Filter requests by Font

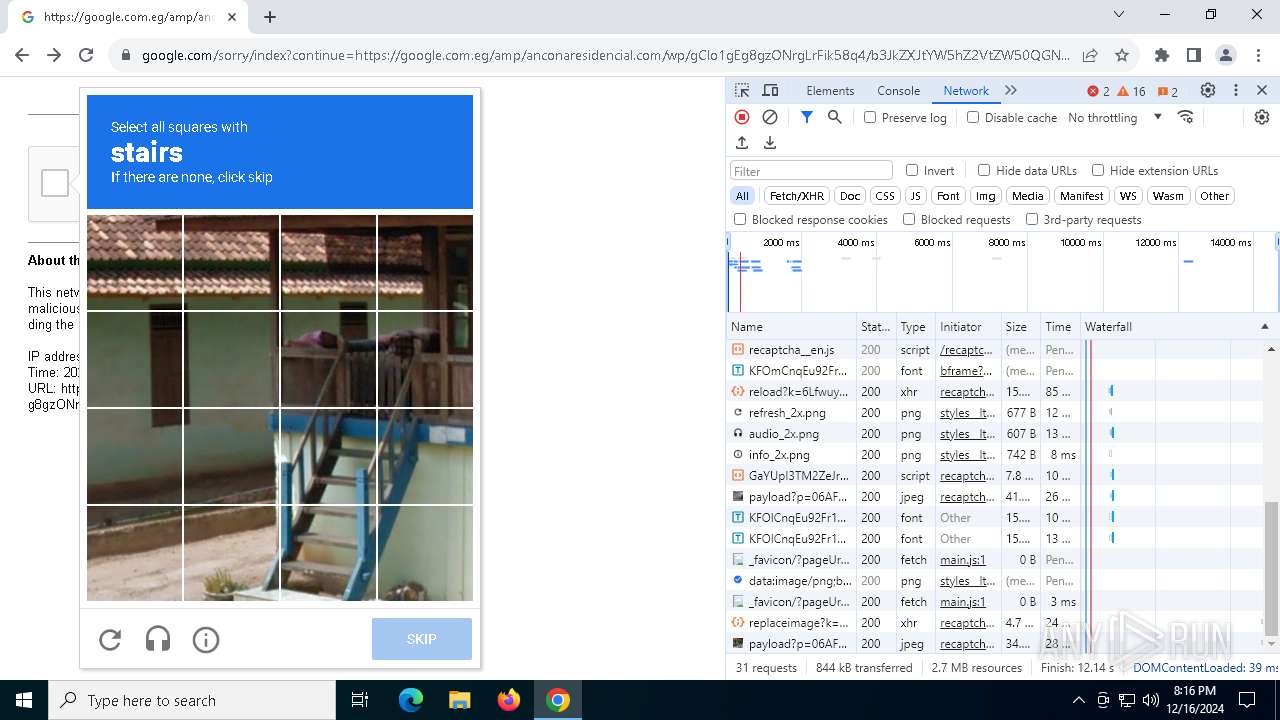coord(948,196)
